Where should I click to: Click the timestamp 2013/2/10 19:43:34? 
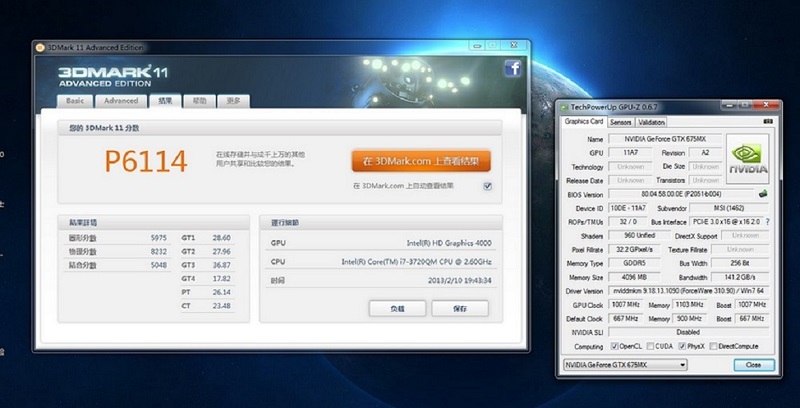pyautogui.click(x=460, y=280)
